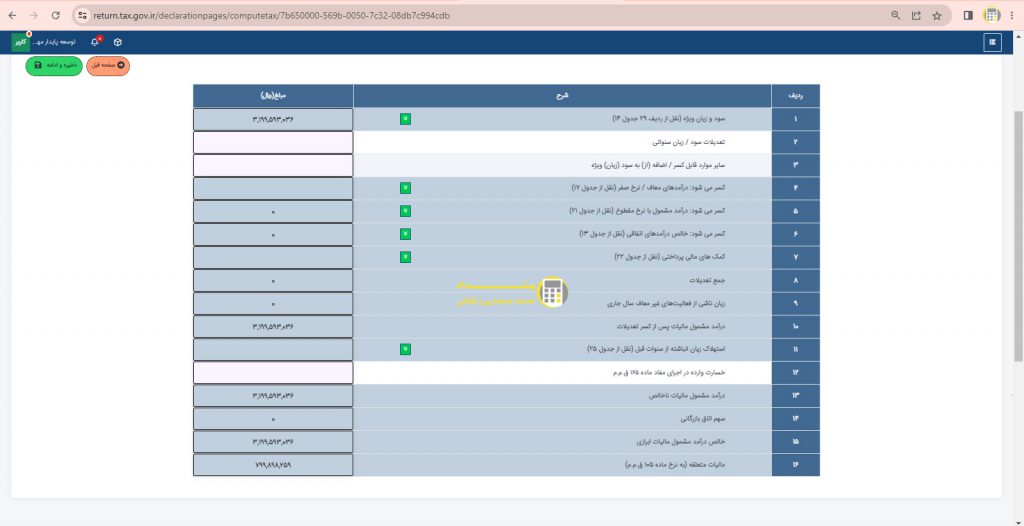Open the user profile کاربر

(21, 42)
